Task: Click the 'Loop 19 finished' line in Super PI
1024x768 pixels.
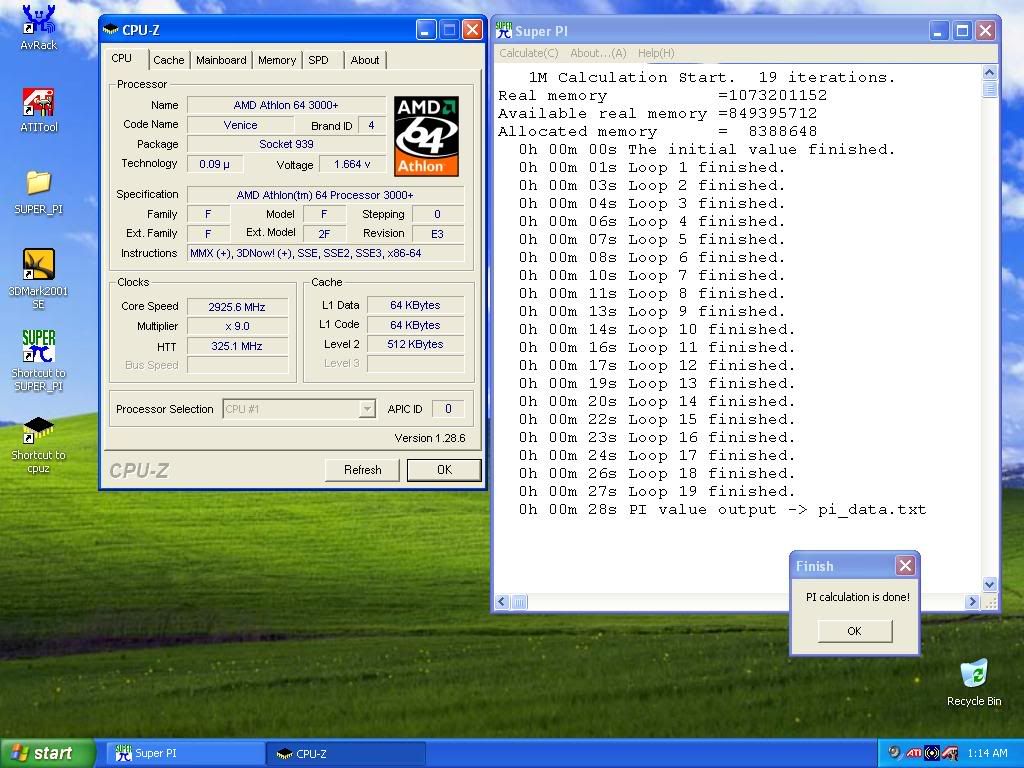Action: coord(657,492)
